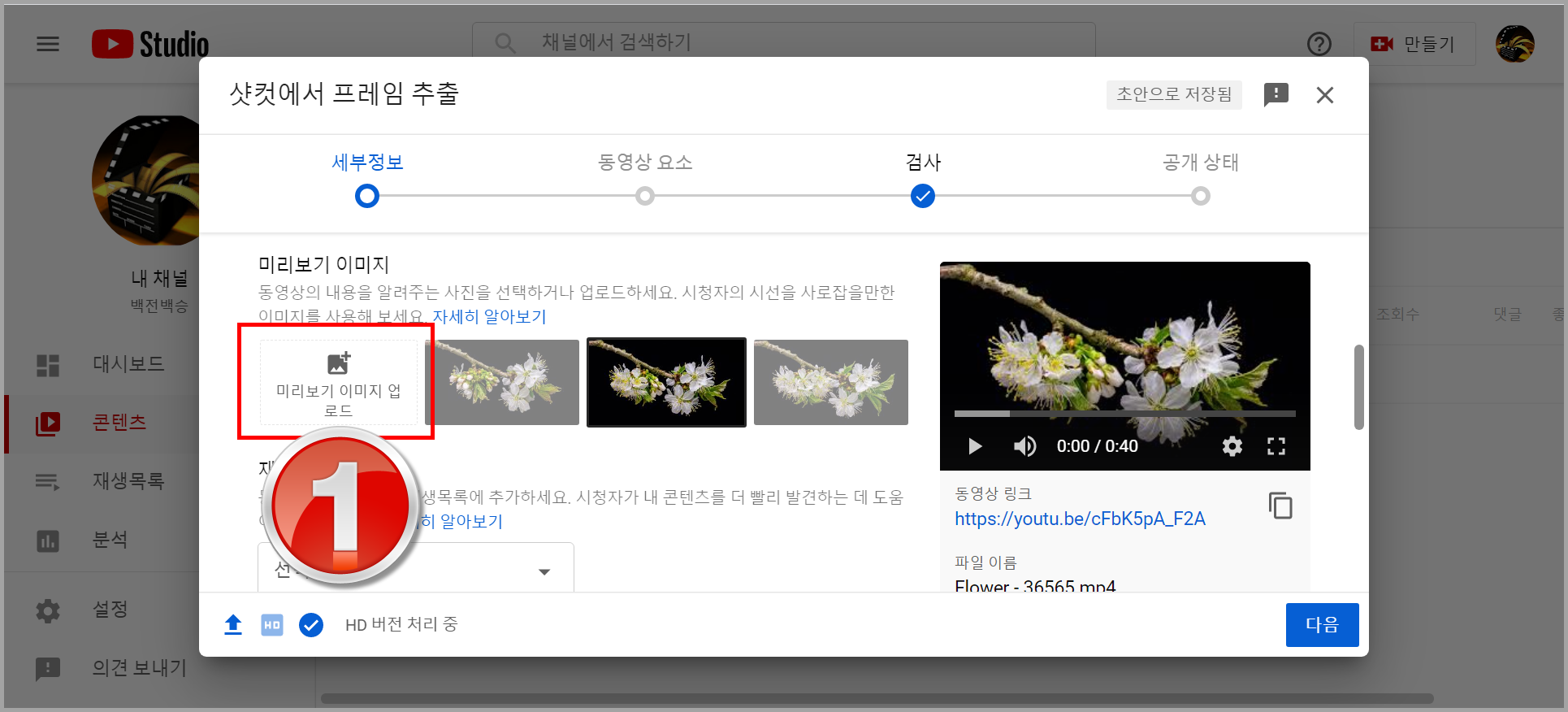Open 의견 보내기 in the sidebar
The width and height of the screenshot is (1568, 712).
[140, 668]
